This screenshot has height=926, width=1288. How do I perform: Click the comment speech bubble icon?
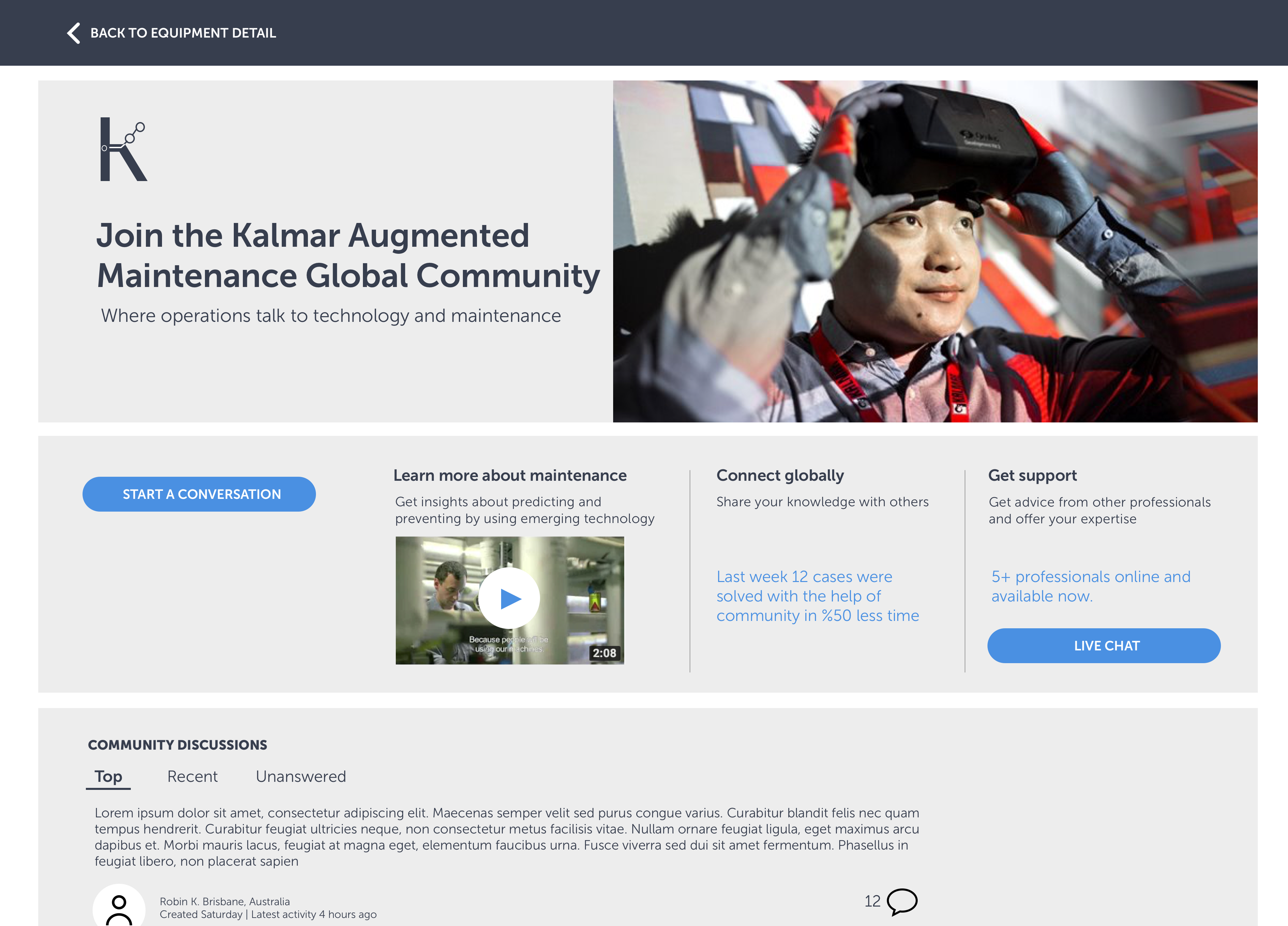(x=901, y=901)
